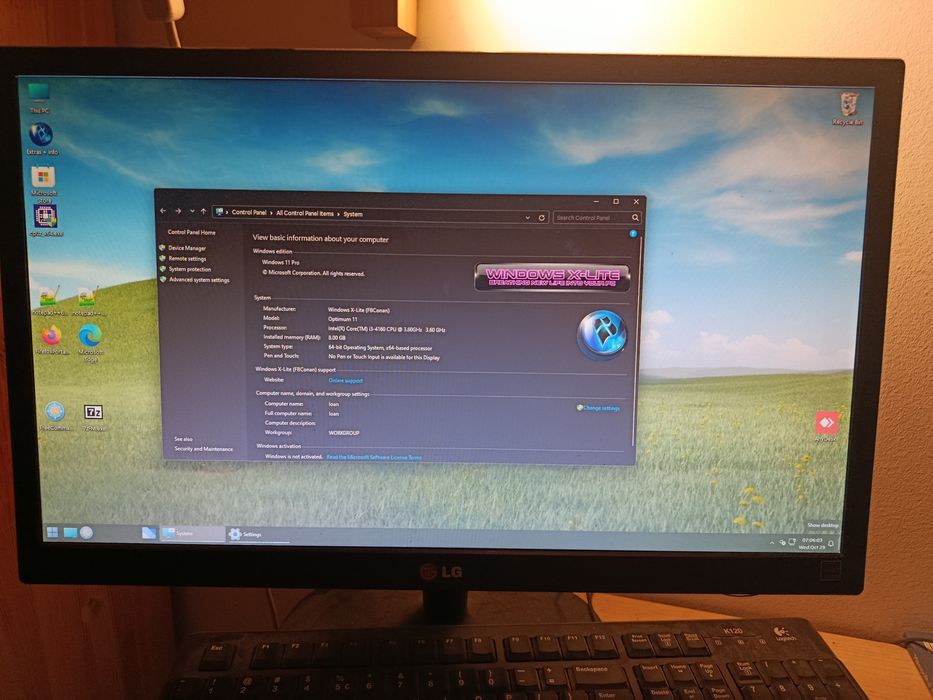
Task: Select the Intel Core i3-4160 processor text
Action: click(387, 329)
